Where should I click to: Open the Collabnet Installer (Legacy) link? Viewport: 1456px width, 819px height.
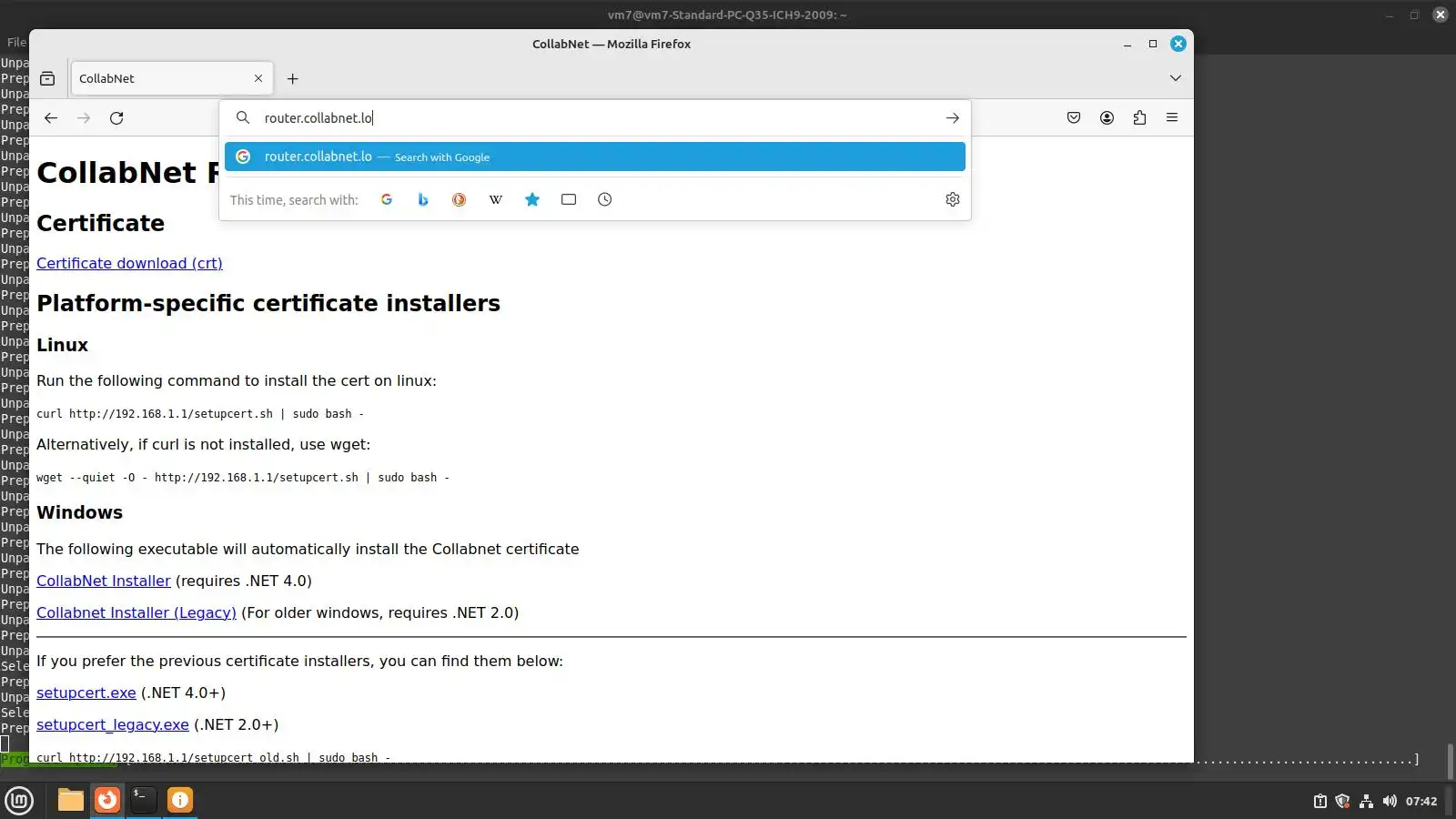(x=136, y=612)
